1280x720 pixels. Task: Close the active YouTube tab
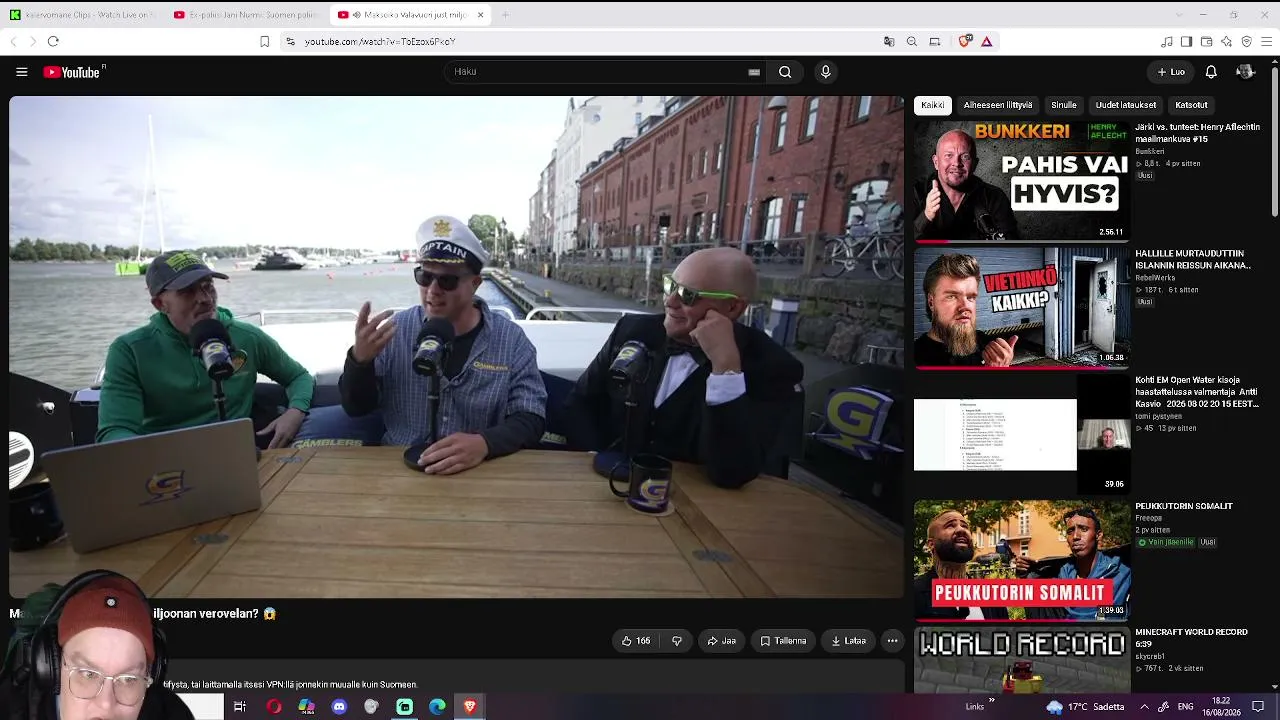point(480,15)
